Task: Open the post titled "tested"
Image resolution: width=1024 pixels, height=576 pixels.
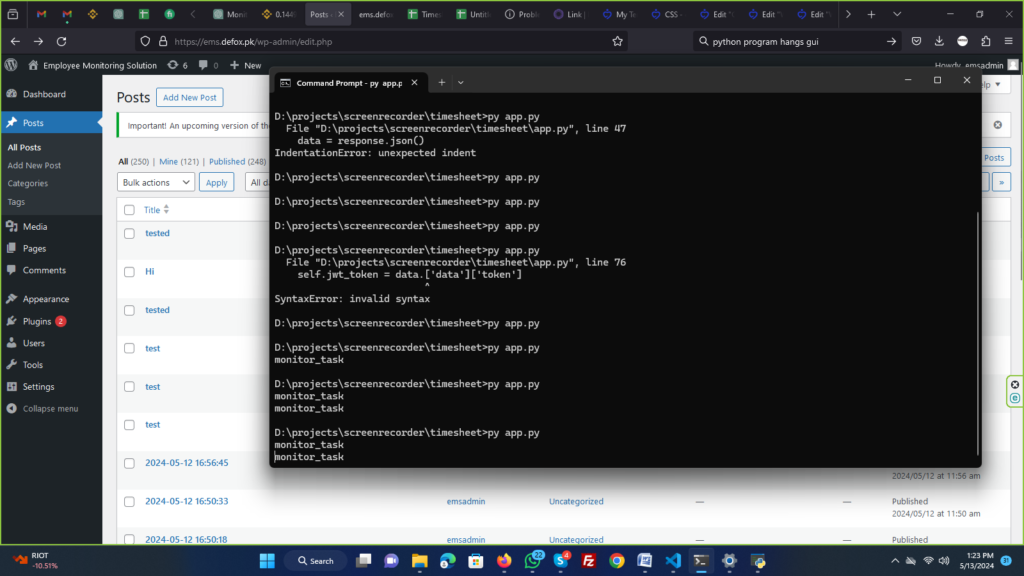Action: [x=157, y=233]
